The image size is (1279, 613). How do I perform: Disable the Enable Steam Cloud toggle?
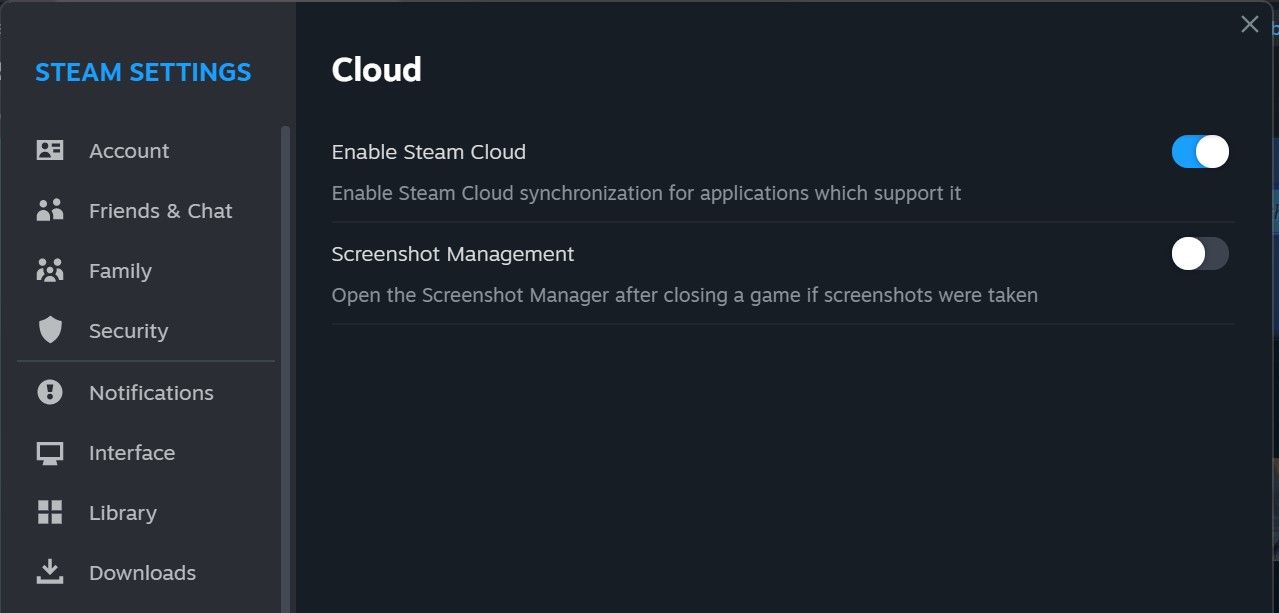[x=1199, y=151]
